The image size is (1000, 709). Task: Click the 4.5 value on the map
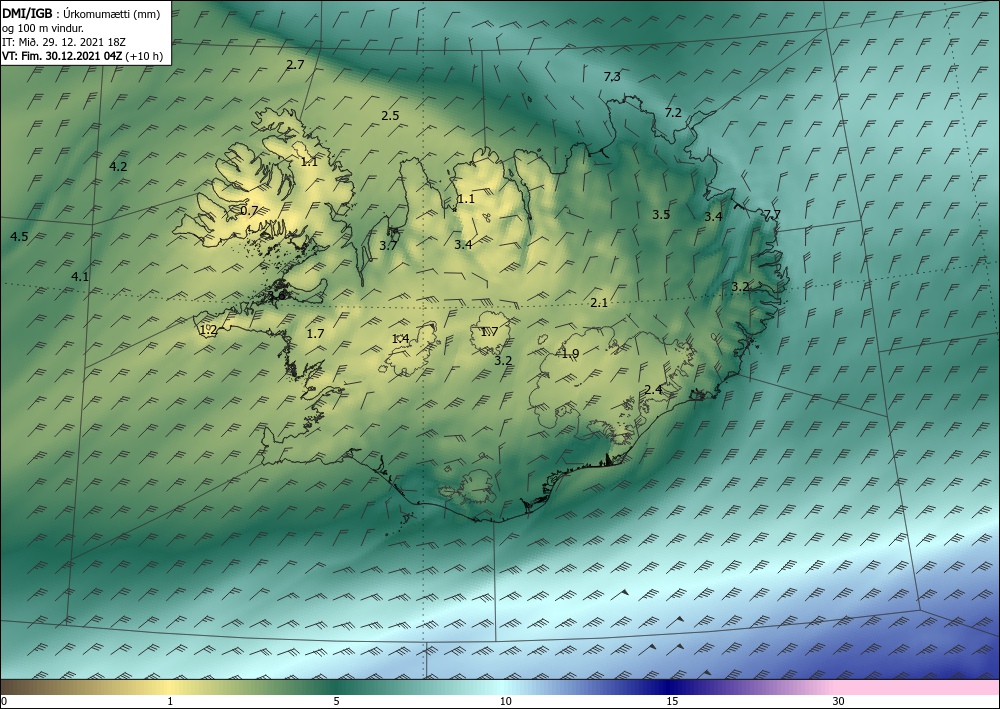pos(19,237)
